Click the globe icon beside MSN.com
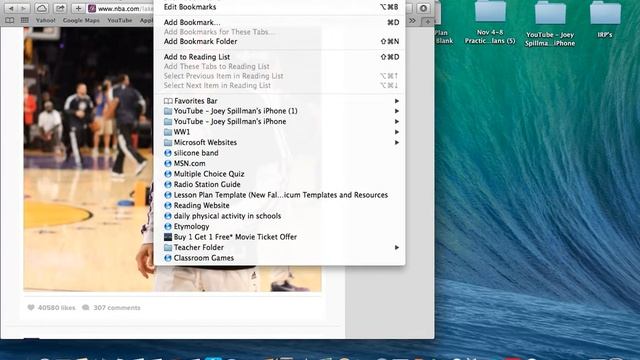Image resolution: width=640 pixels, height=360 pixels. [x=168, y=163]
